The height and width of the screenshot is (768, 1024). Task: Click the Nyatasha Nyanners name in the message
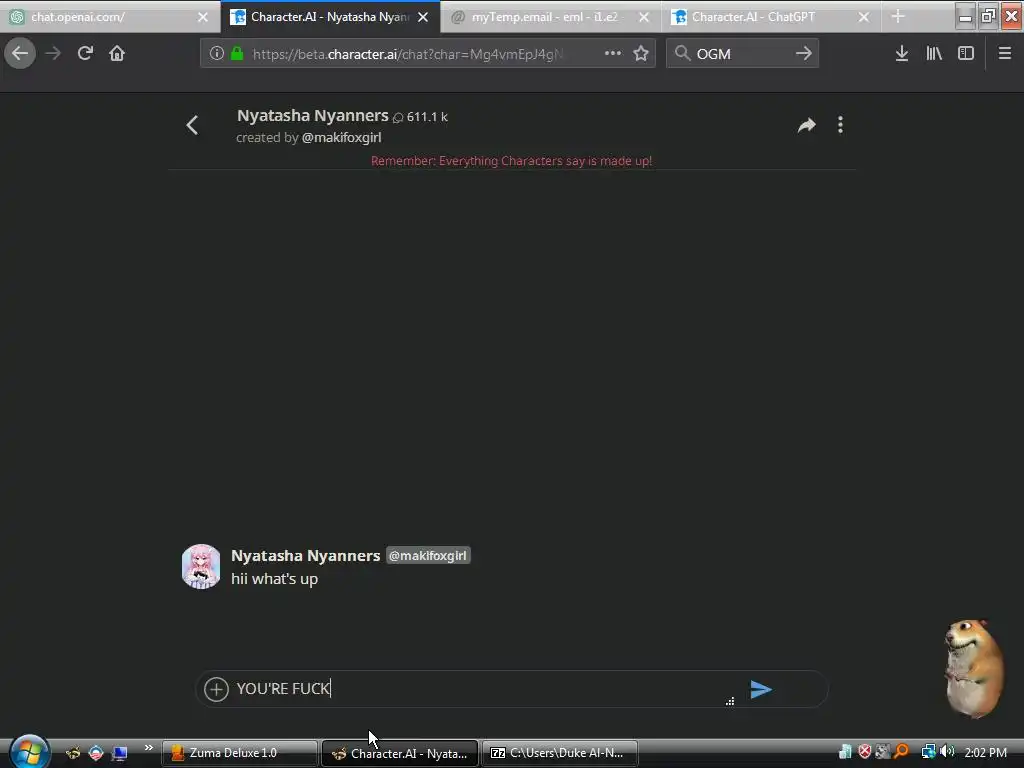(306, 556)
